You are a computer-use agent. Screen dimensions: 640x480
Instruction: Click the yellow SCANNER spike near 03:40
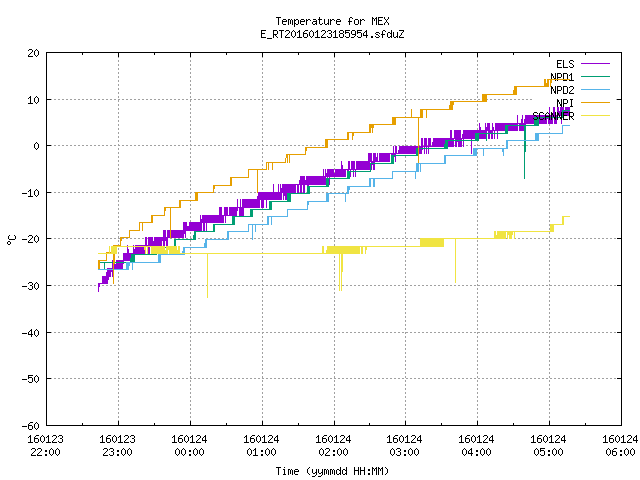pos(456,261)
